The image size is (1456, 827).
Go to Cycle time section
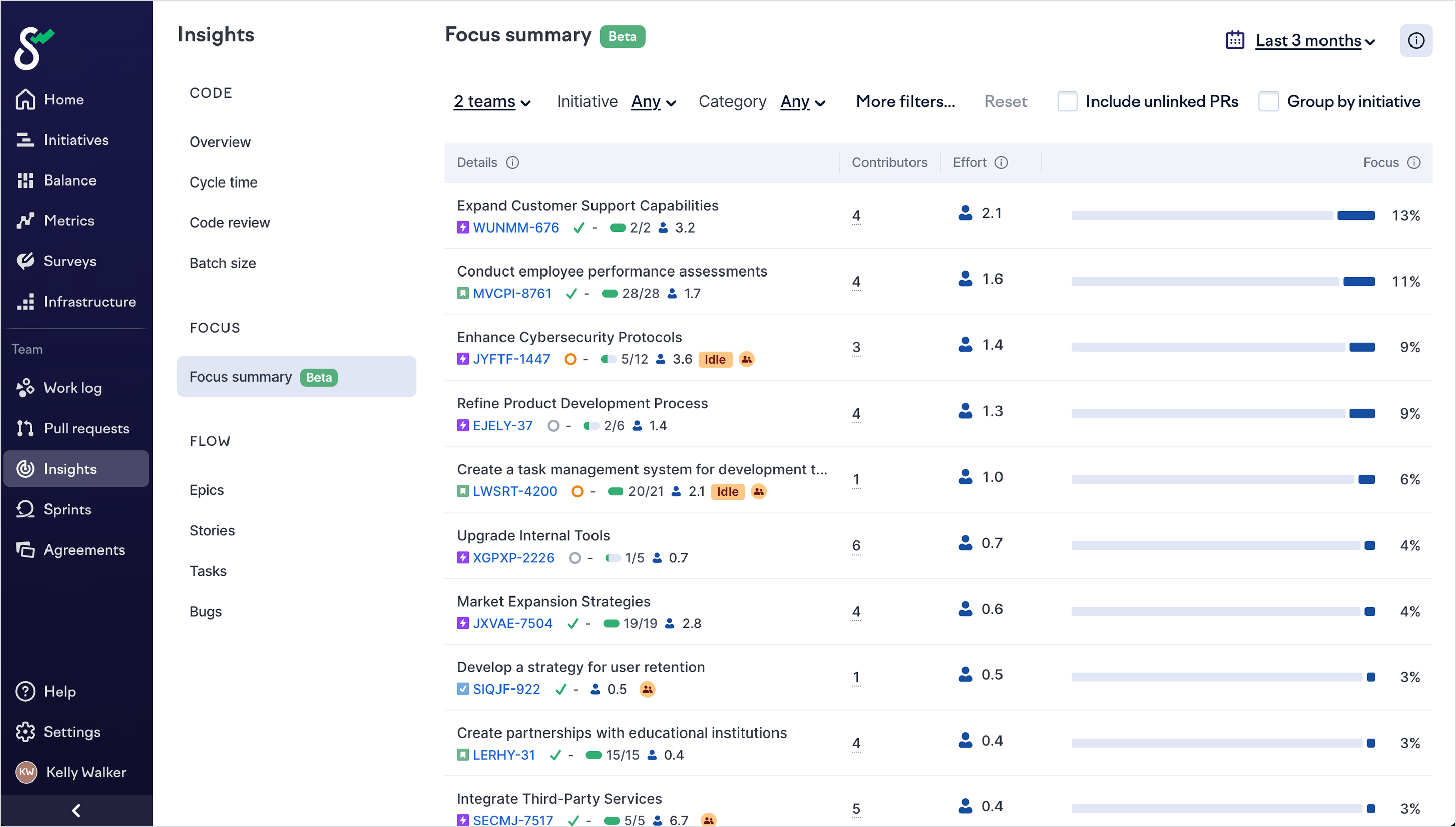(223, 182)
